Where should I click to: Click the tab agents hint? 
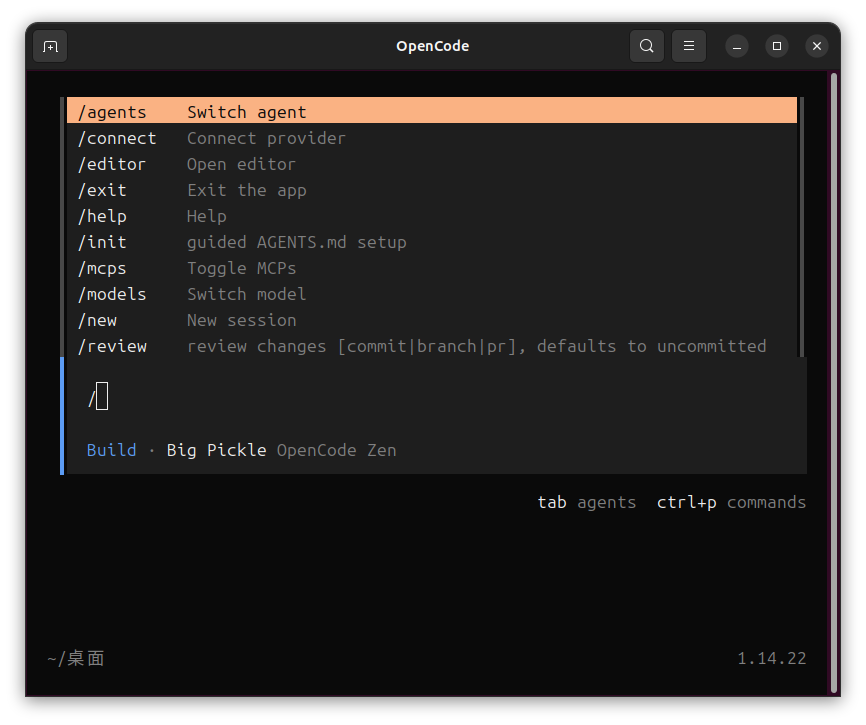pyautogui.click(x=587, y=502)
